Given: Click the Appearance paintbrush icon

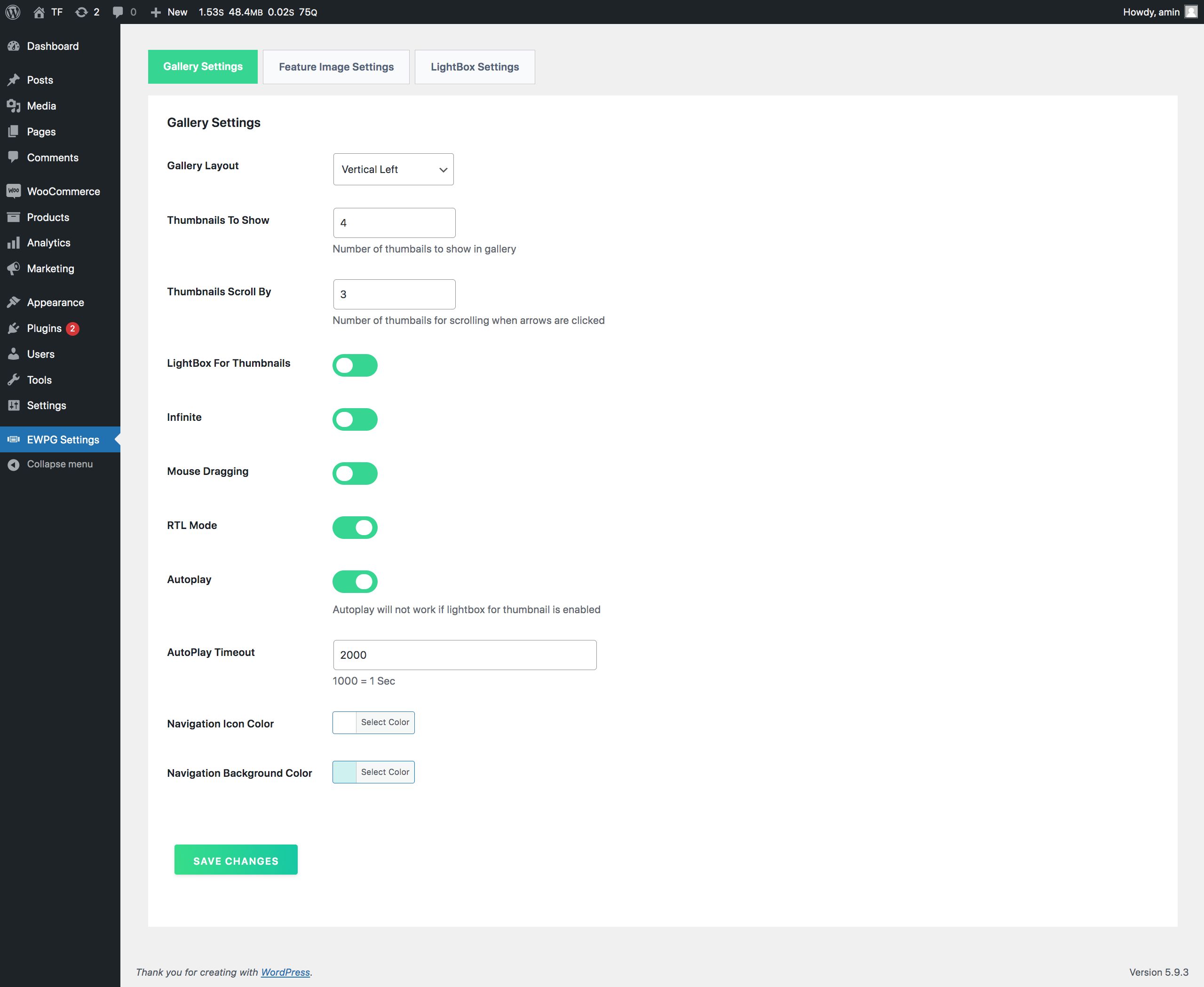Looking at the screenshot, I should tap(14, 302).
